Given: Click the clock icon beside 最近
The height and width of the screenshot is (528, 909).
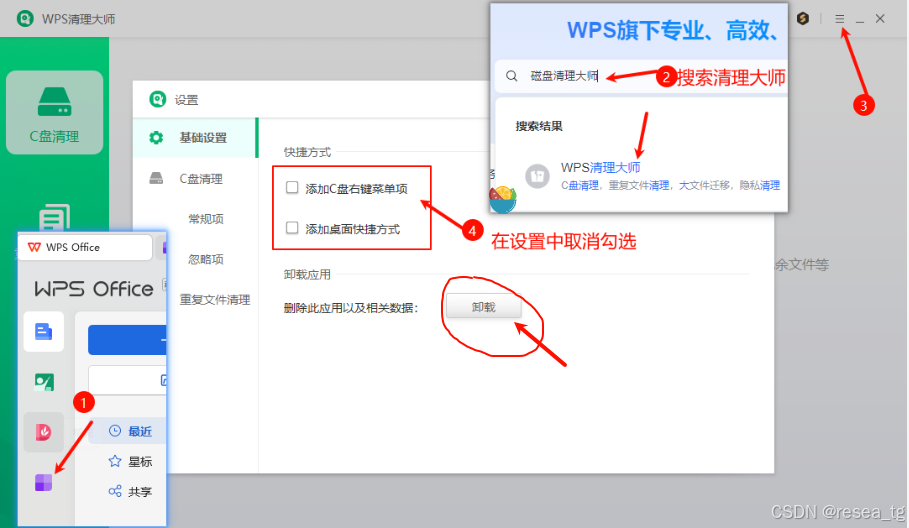Looking at the screenshot, I should pos(115,431).
